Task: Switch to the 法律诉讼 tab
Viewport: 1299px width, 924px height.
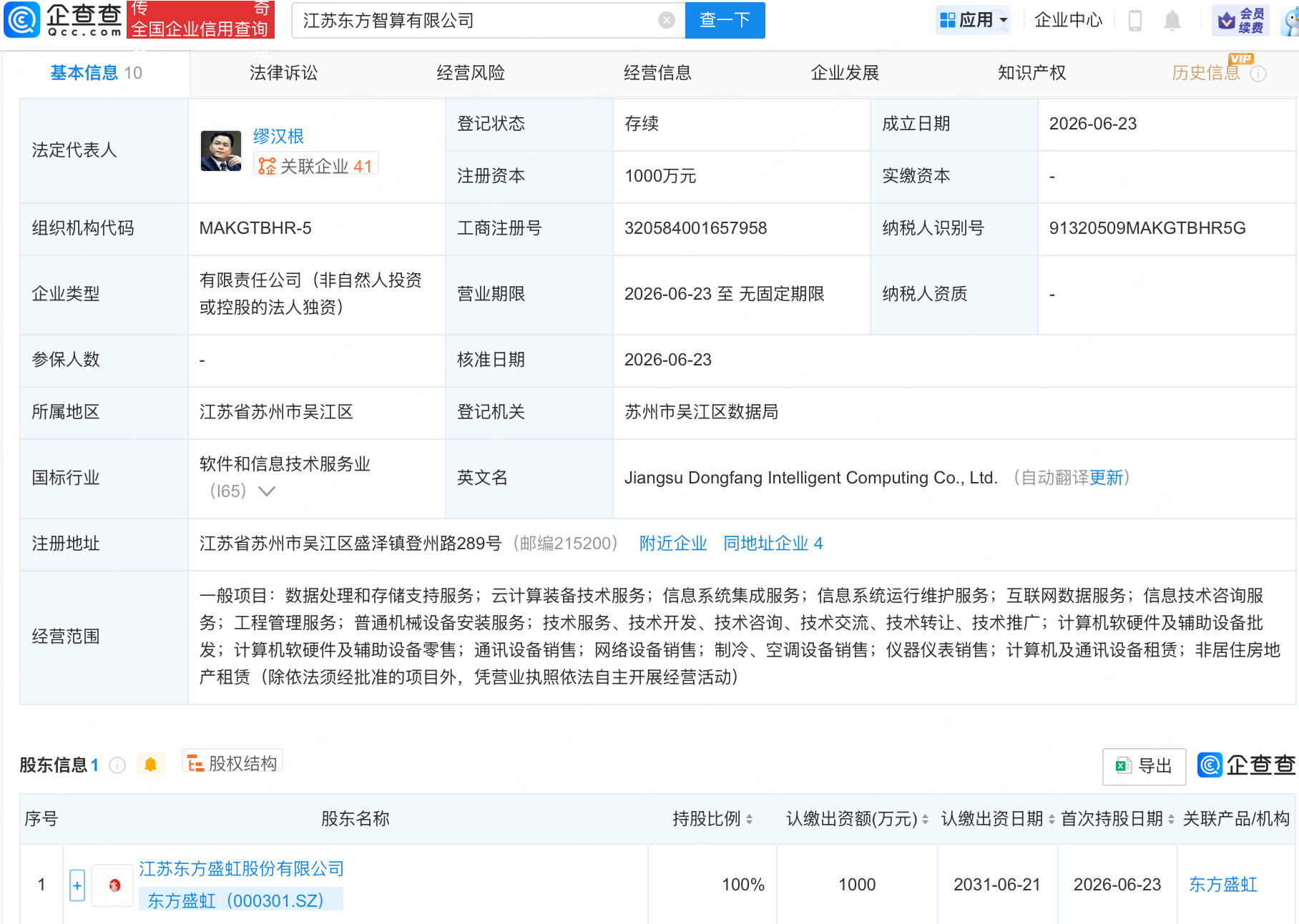Action: click(x=283, y=73)
